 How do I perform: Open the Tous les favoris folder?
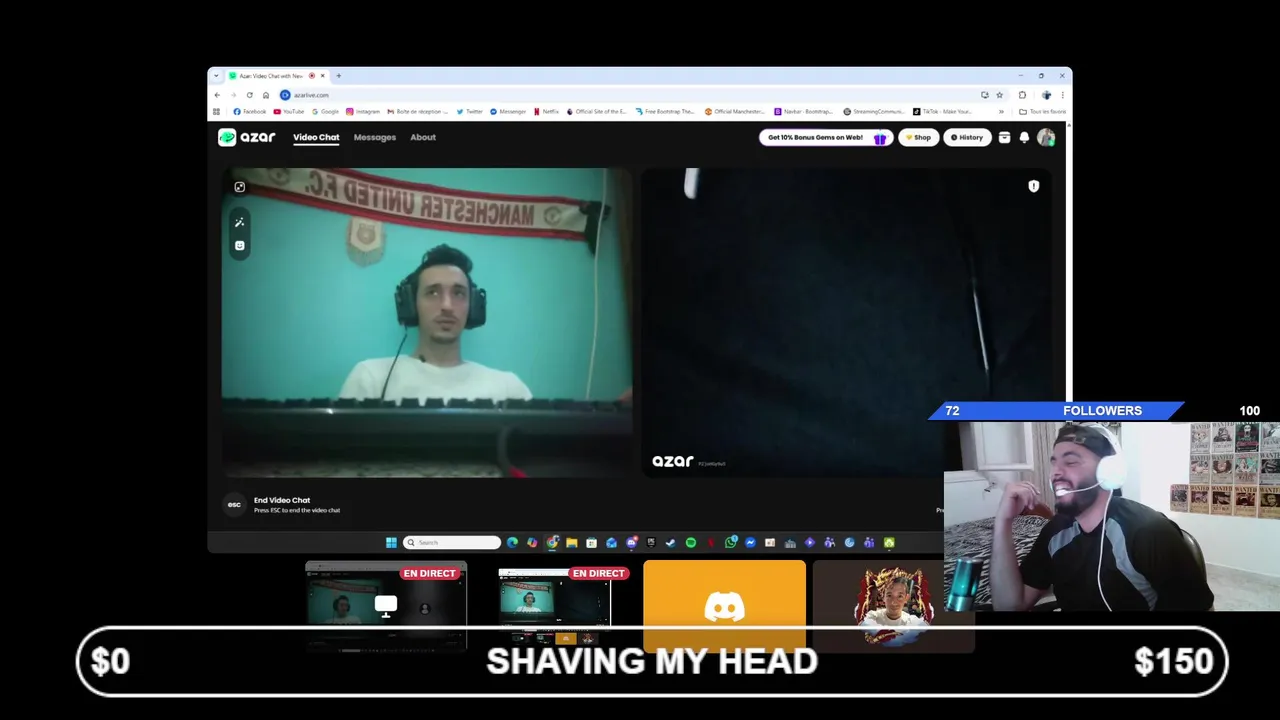pos(1042,112)
